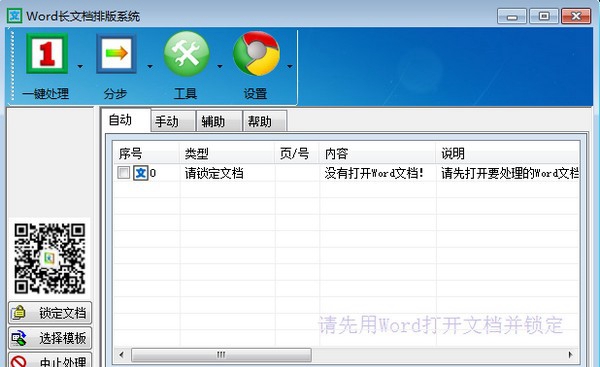The height and width of the screenshot is (367, 600).
Task: Close the Word长文档排版系统 window
Action: coord(576,16)
